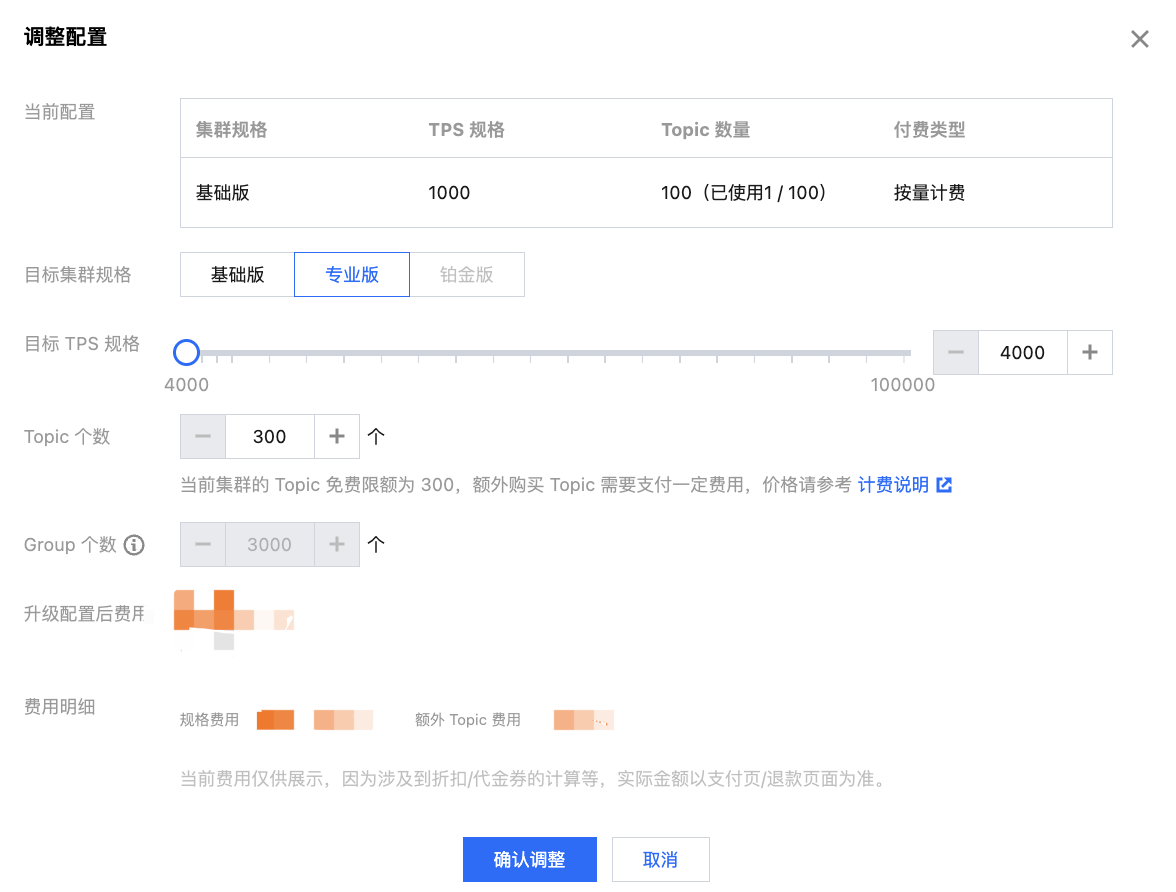The height and width of the screenshot is (892, 1176).
Task: Click the 目标集群规格 label
Action: 77,275
